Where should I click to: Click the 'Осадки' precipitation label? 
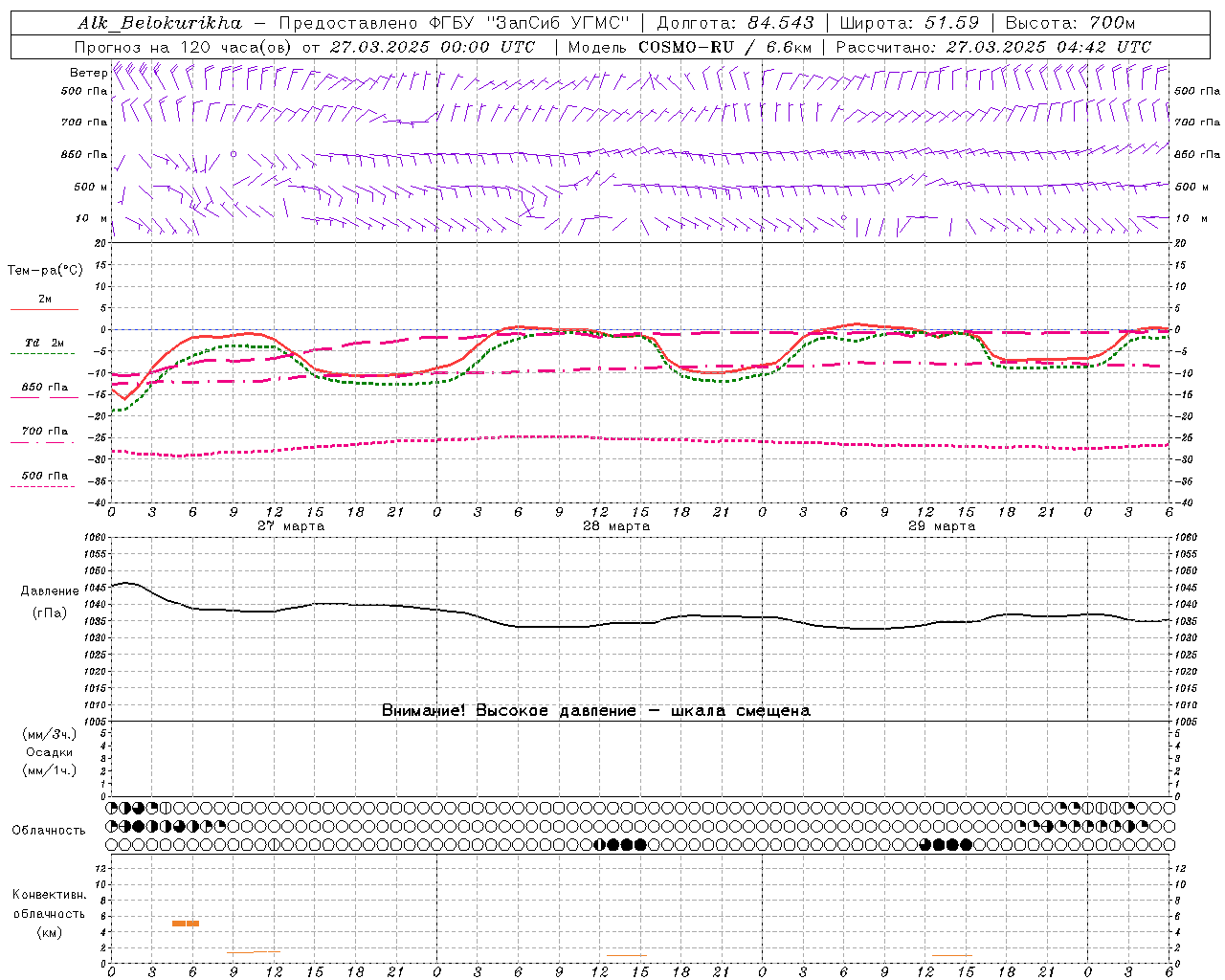click(x=50, y=752)
